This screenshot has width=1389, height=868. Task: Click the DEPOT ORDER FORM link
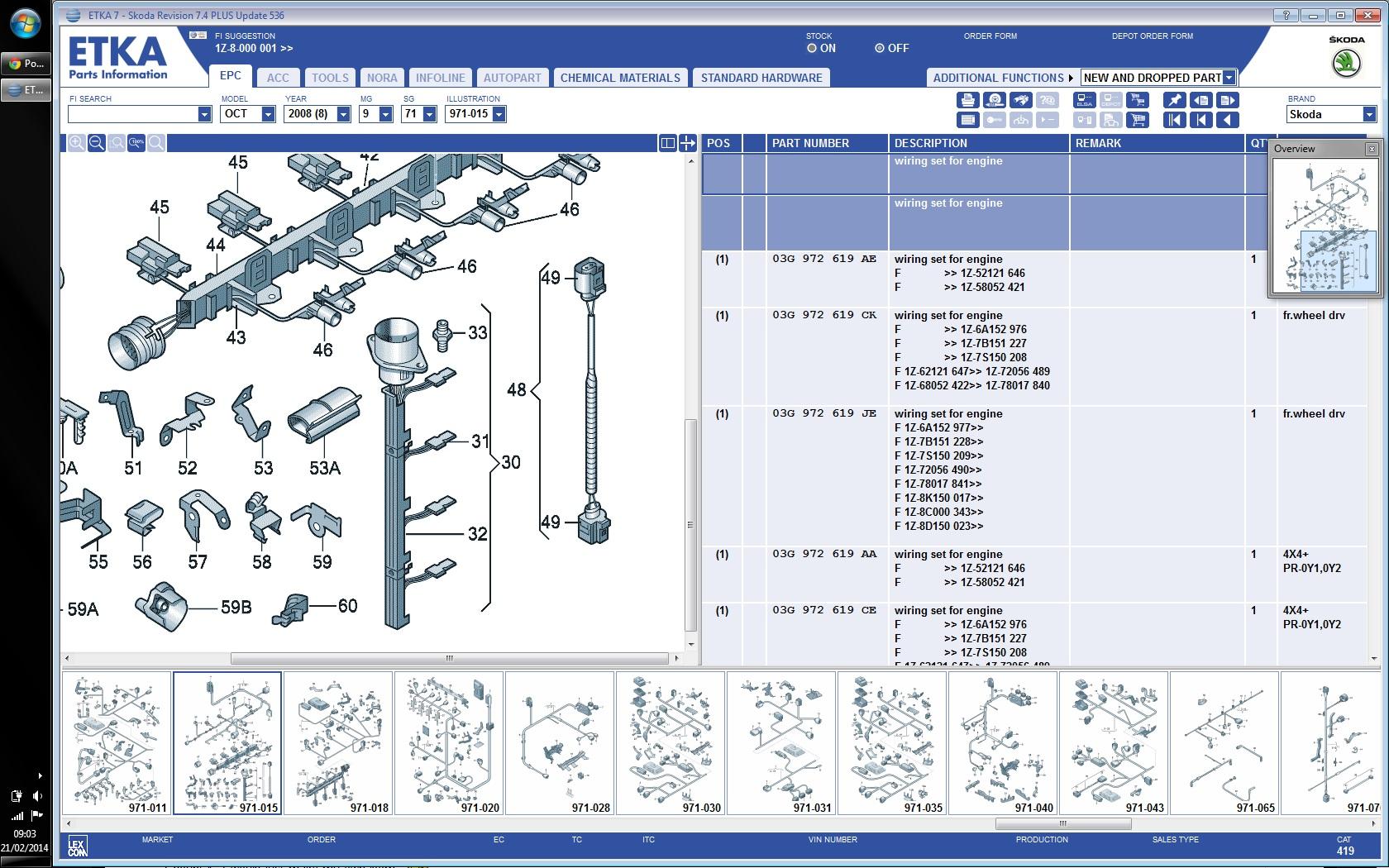(1153, 36)
